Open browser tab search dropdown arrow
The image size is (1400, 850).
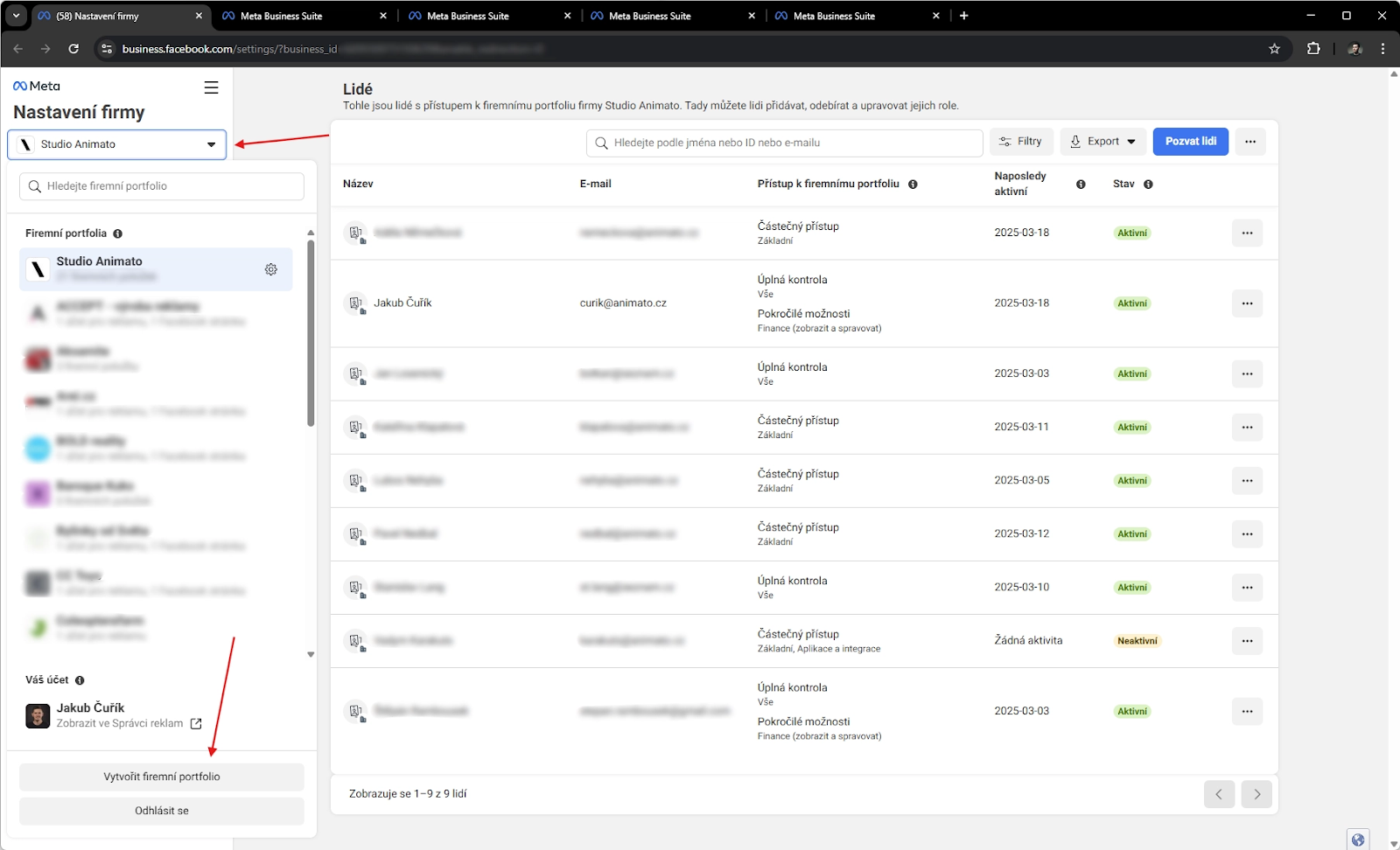16,16
